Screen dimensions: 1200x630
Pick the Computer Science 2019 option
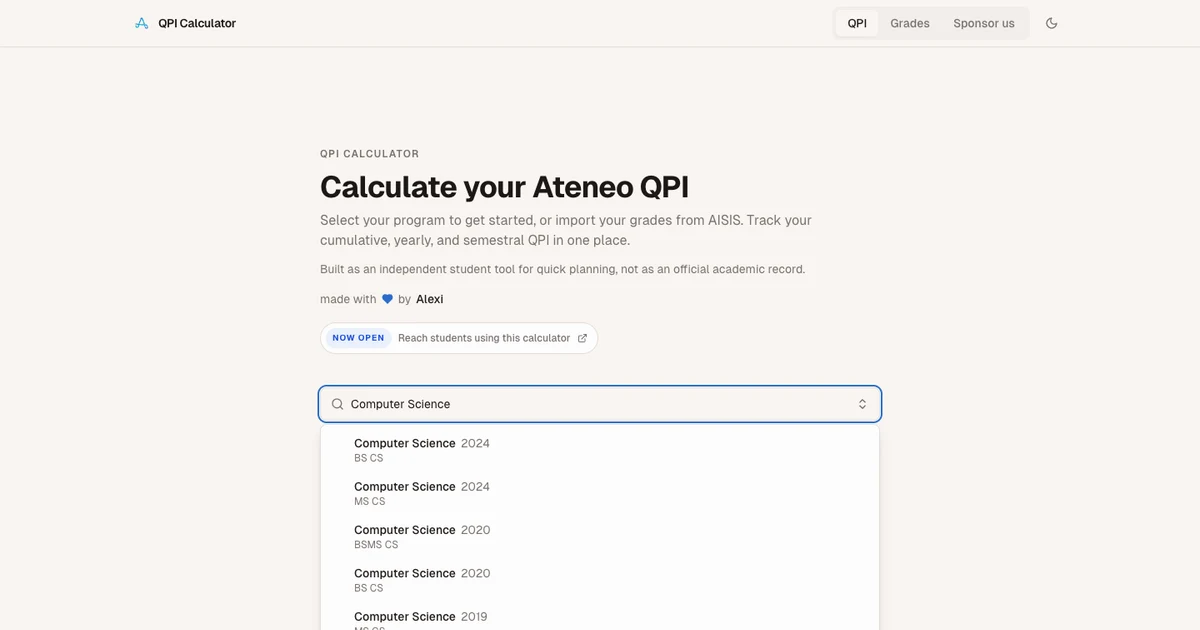600,617
